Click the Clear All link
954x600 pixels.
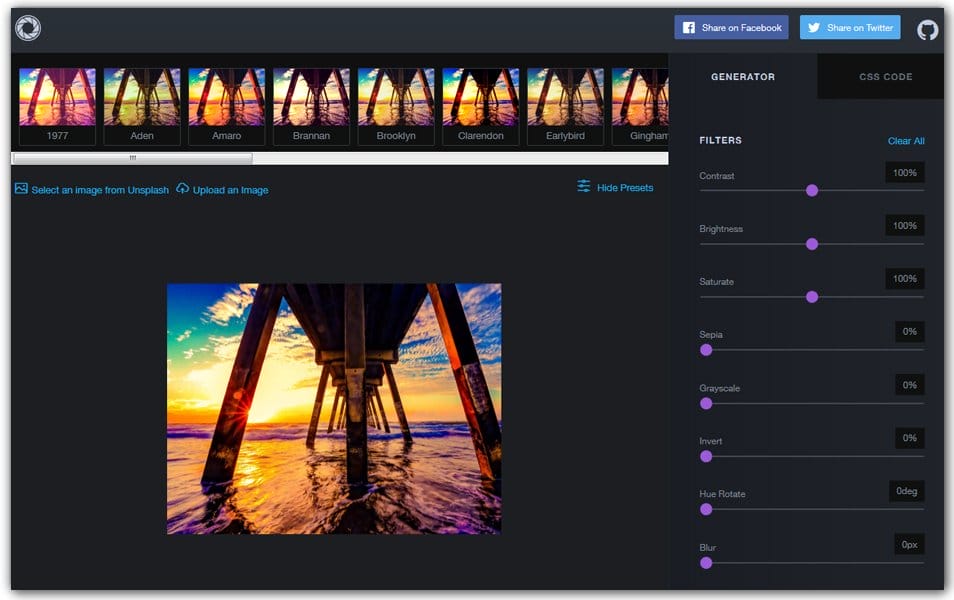(905, 141)
